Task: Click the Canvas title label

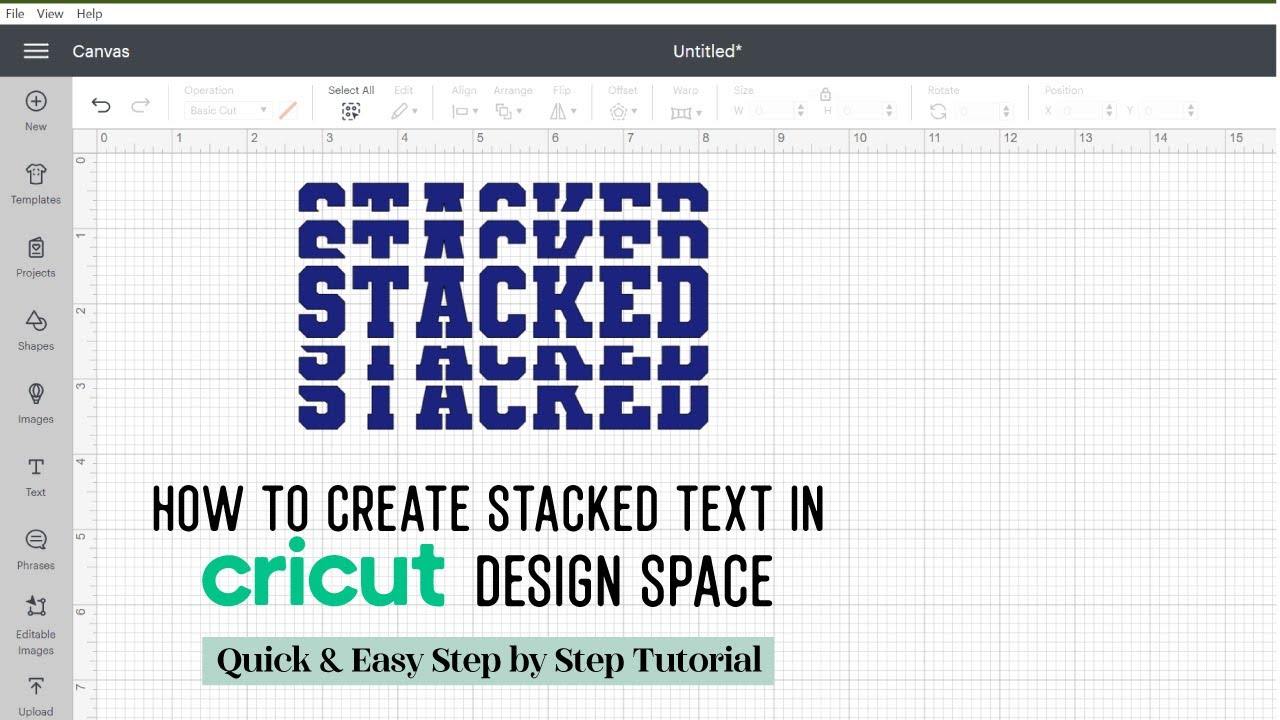Action: (x=101, y=51)
